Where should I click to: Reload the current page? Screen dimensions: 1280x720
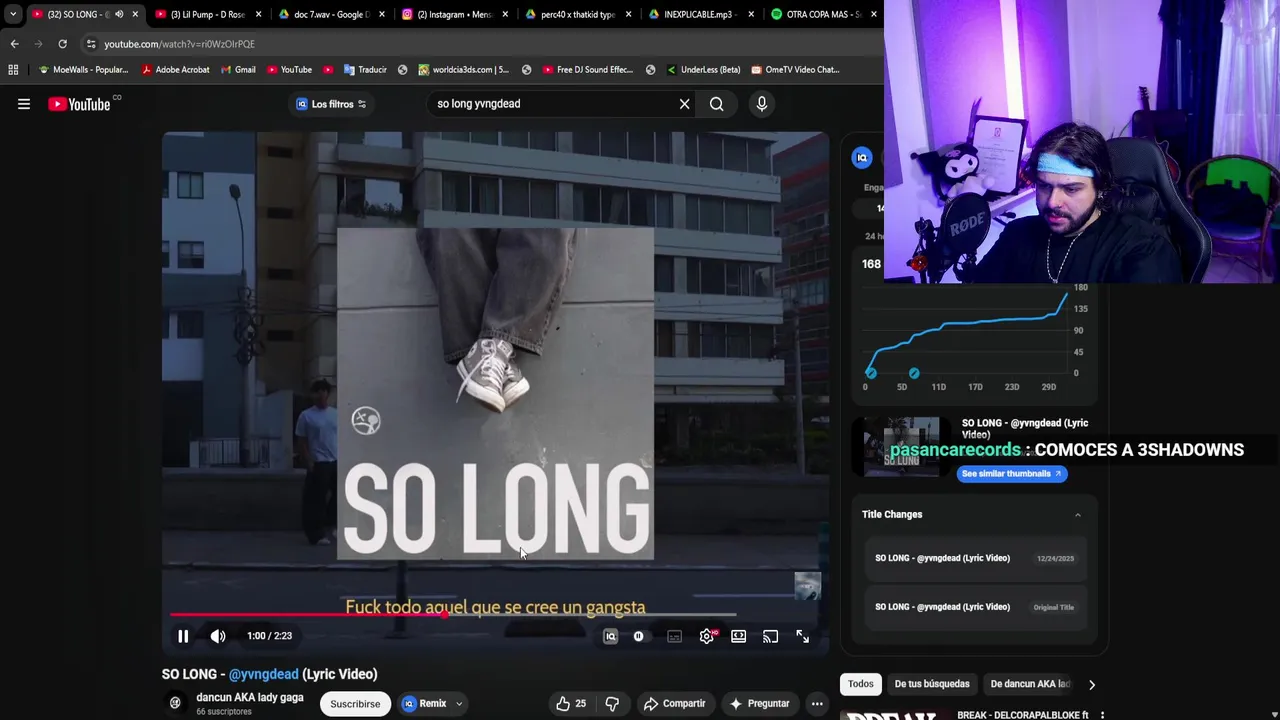[62, 44]
